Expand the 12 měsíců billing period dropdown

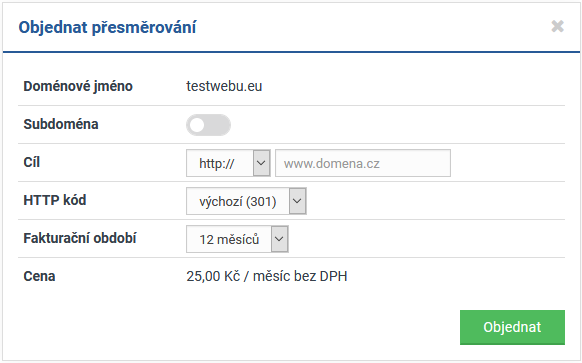(237, 239)
